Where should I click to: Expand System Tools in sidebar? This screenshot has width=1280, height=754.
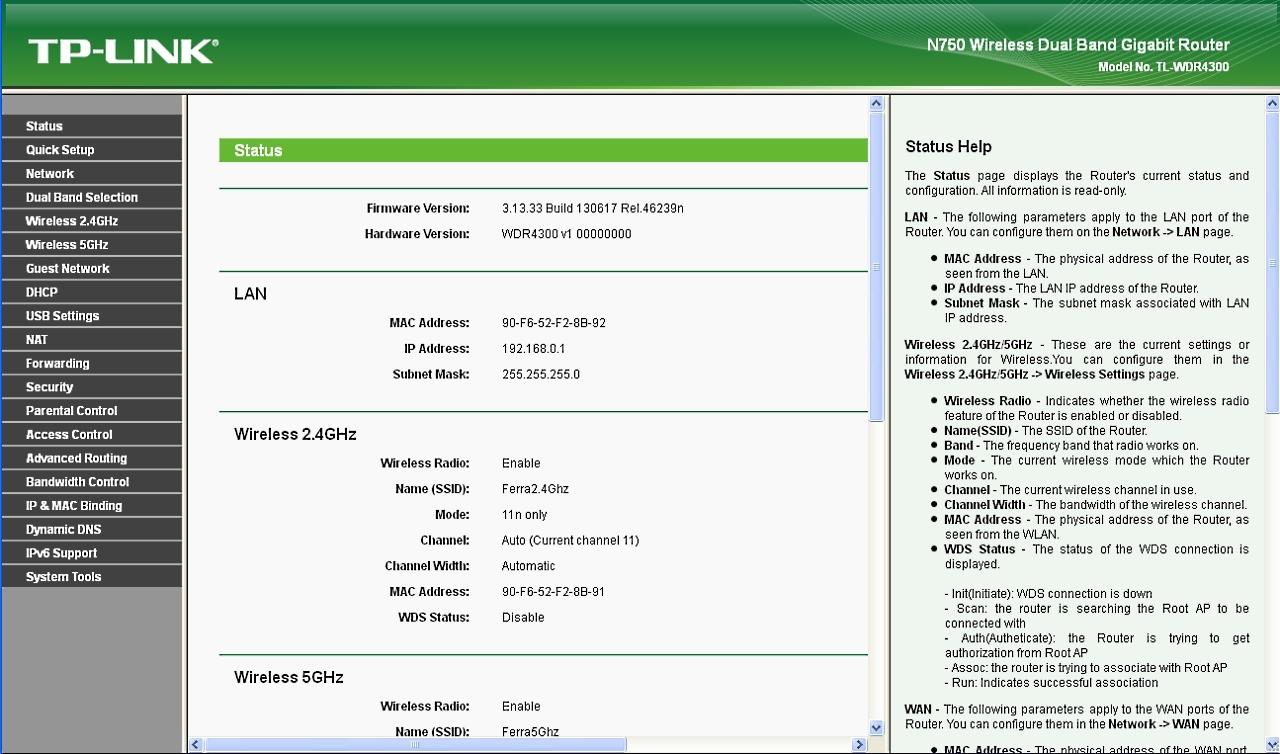coord(64,577)
